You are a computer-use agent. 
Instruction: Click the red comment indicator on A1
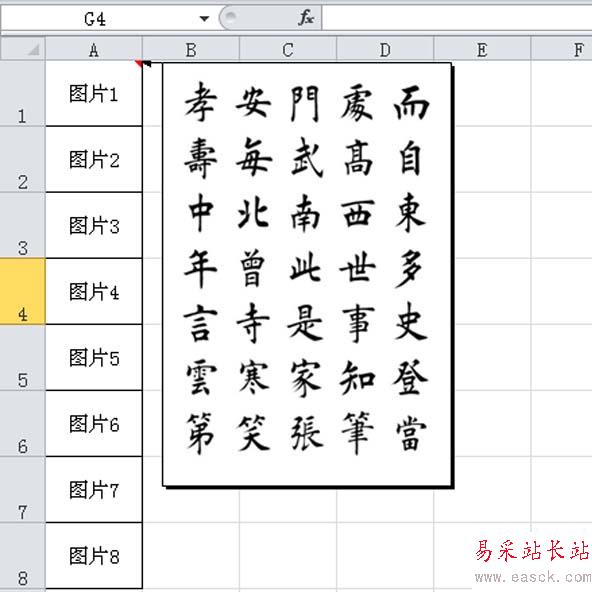pos(139,63)
